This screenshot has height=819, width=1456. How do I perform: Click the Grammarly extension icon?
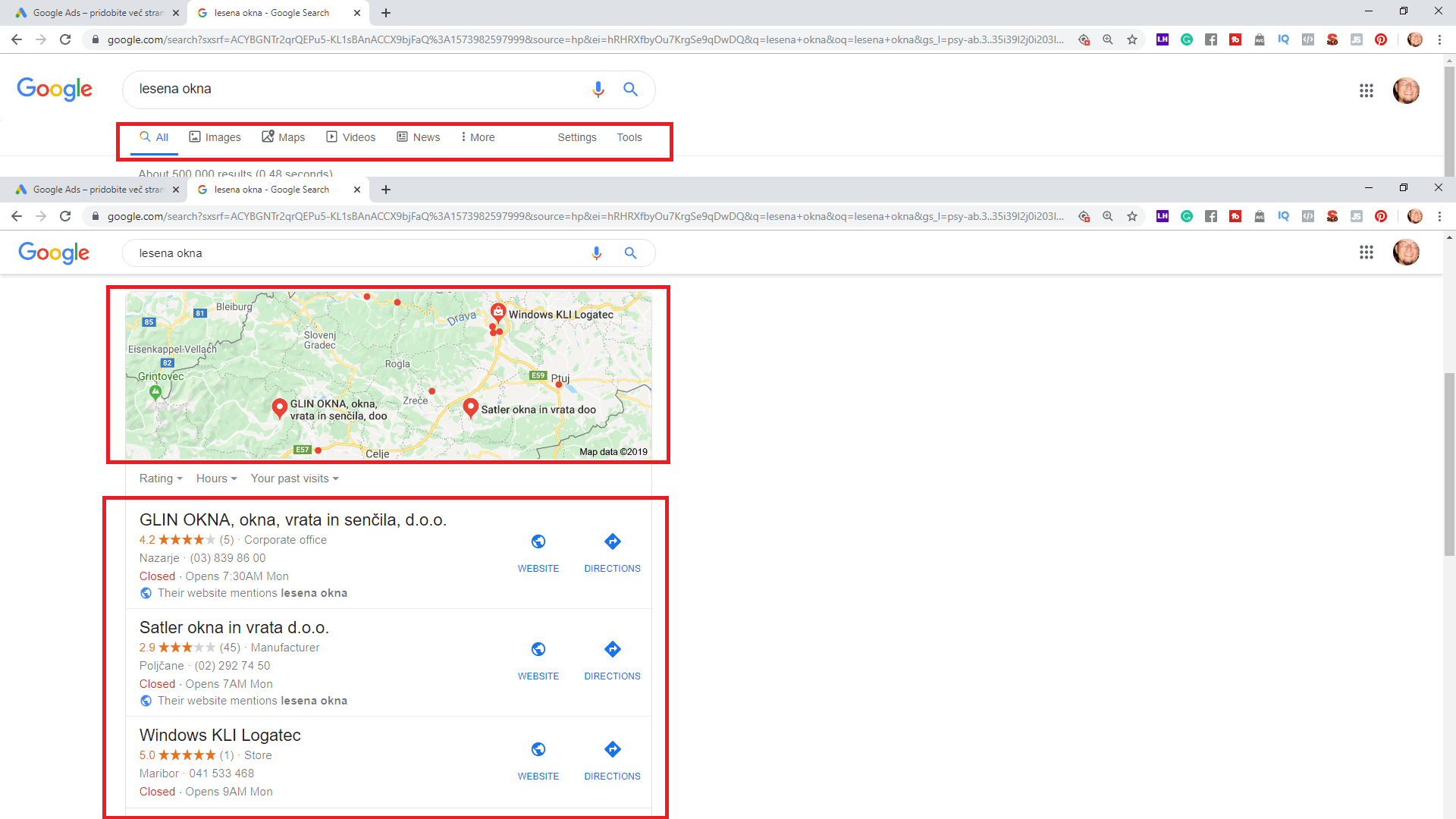pos(1187,39)
